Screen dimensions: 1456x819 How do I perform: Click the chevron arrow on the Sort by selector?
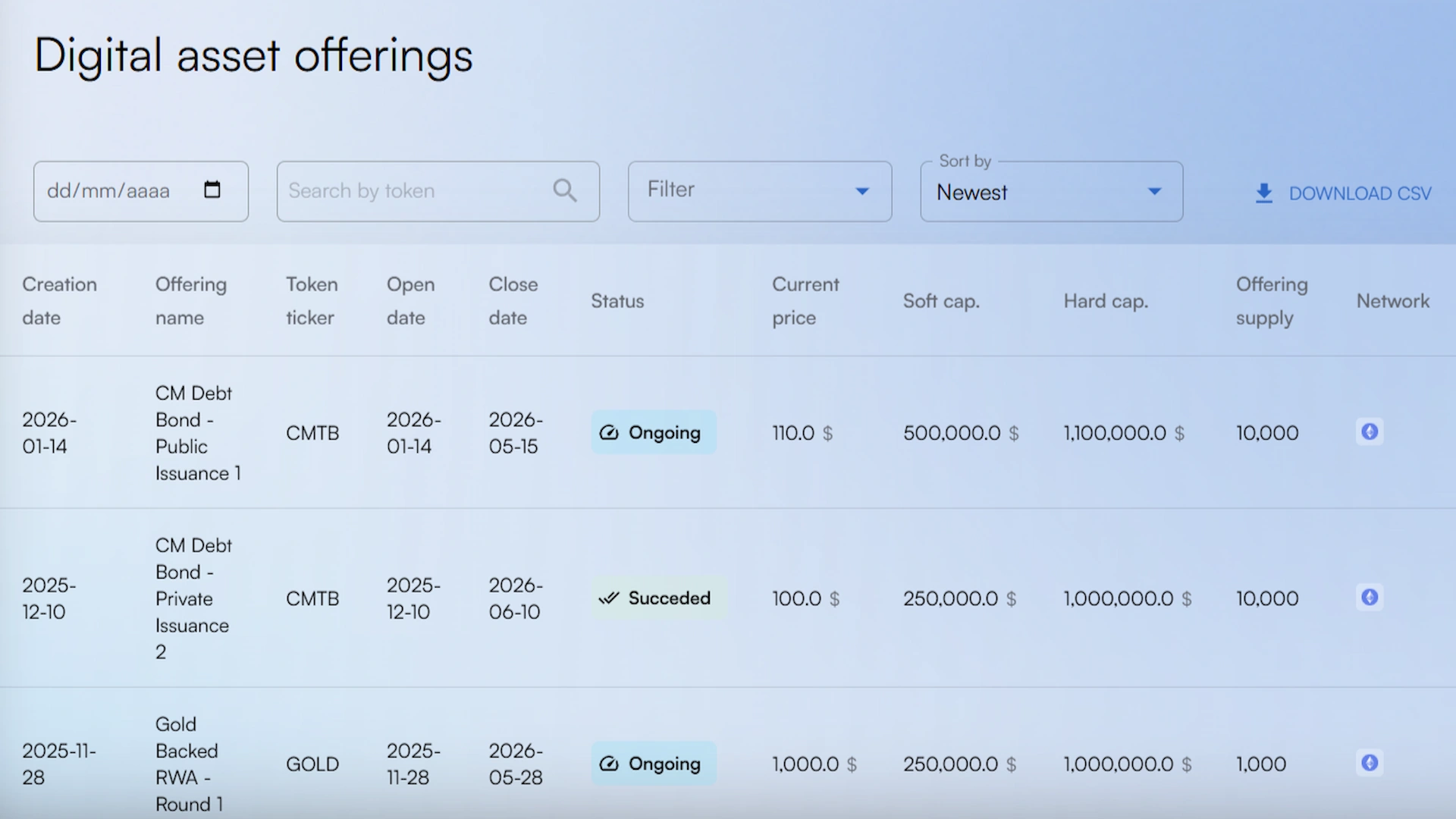coord(1154,192)
